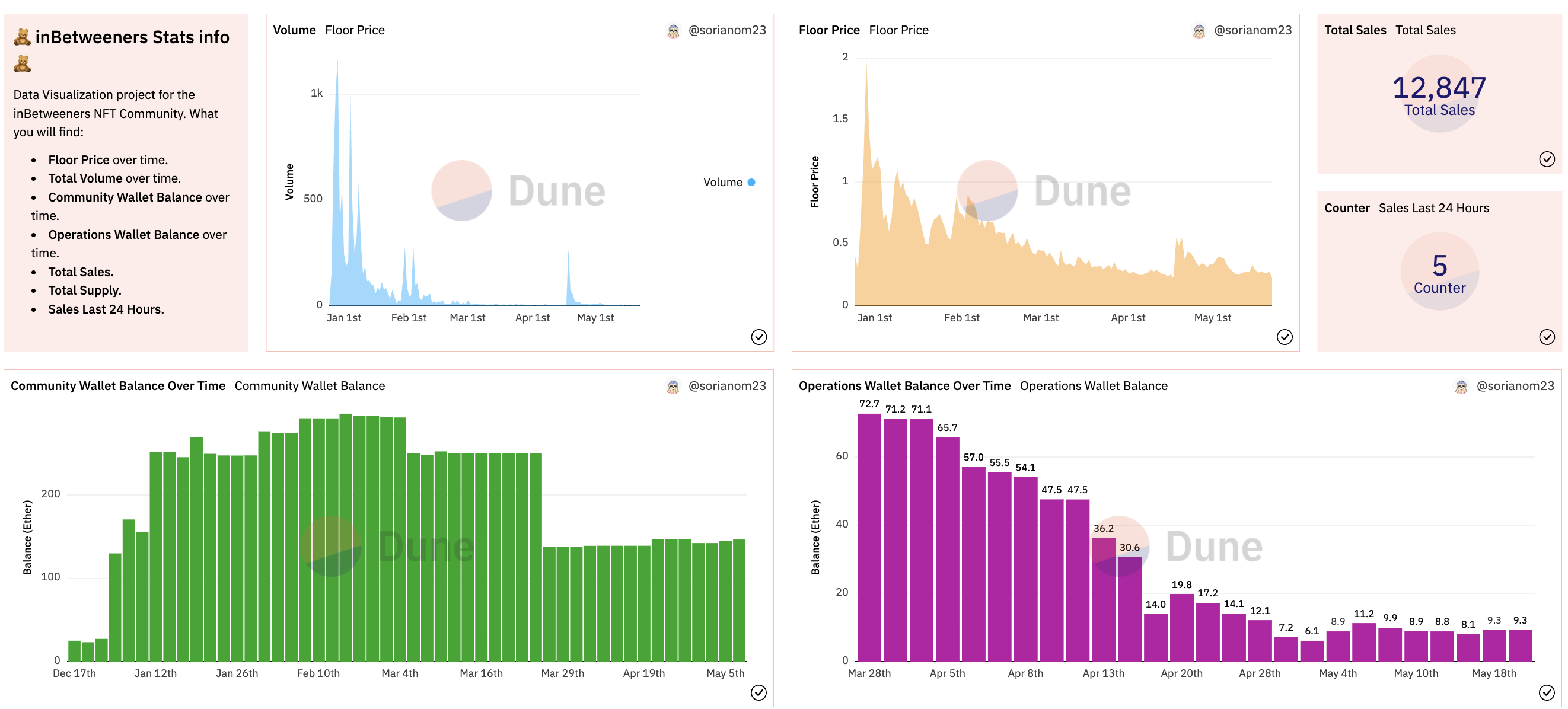Click checkmark icon on Community Wallet Balance chart

tap(758, 692)
